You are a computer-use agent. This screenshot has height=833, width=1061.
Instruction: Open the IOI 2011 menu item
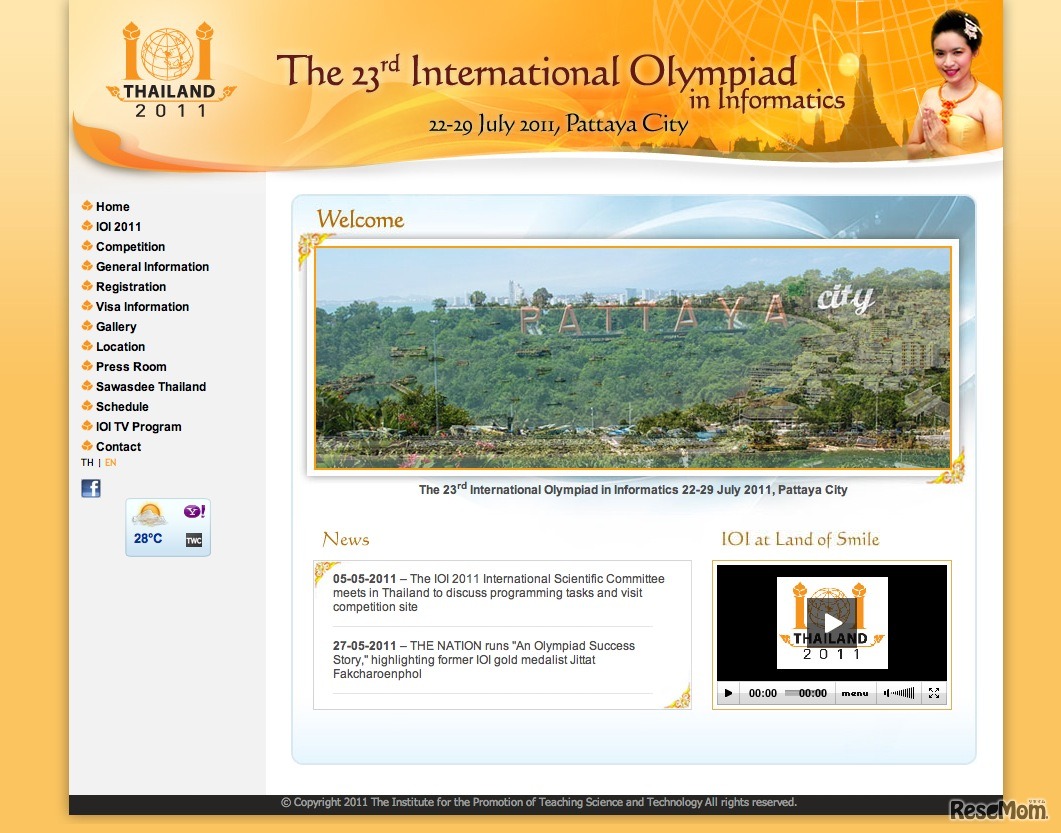pos(118,227)
